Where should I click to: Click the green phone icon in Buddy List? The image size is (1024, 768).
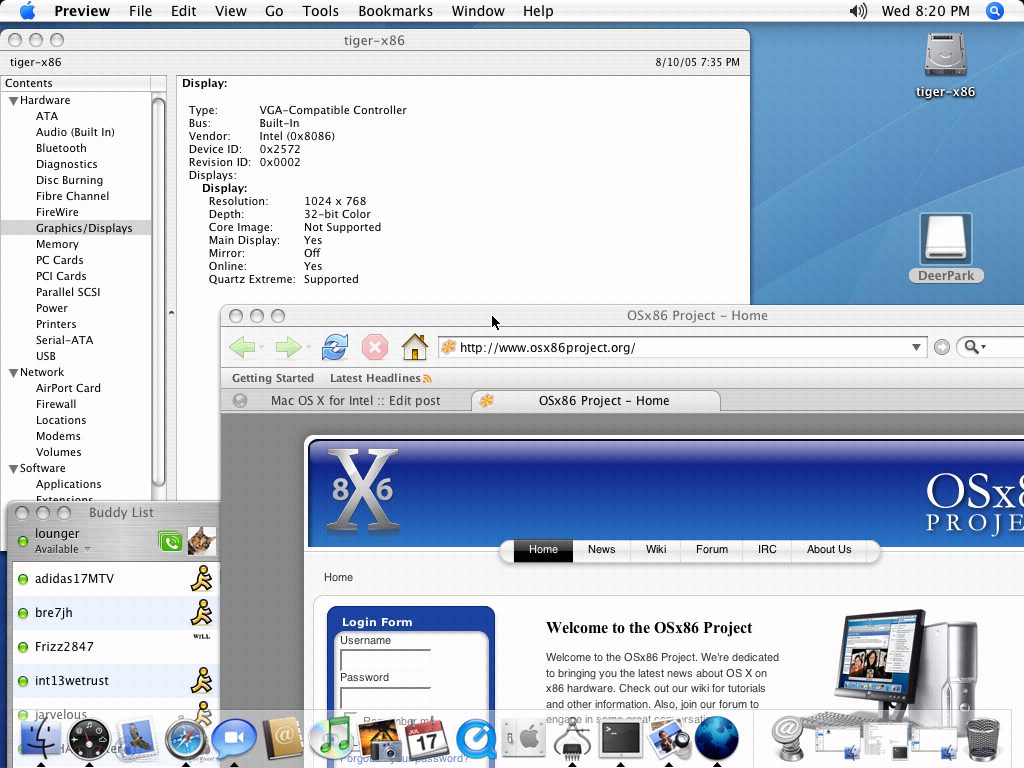click(170, 541)
